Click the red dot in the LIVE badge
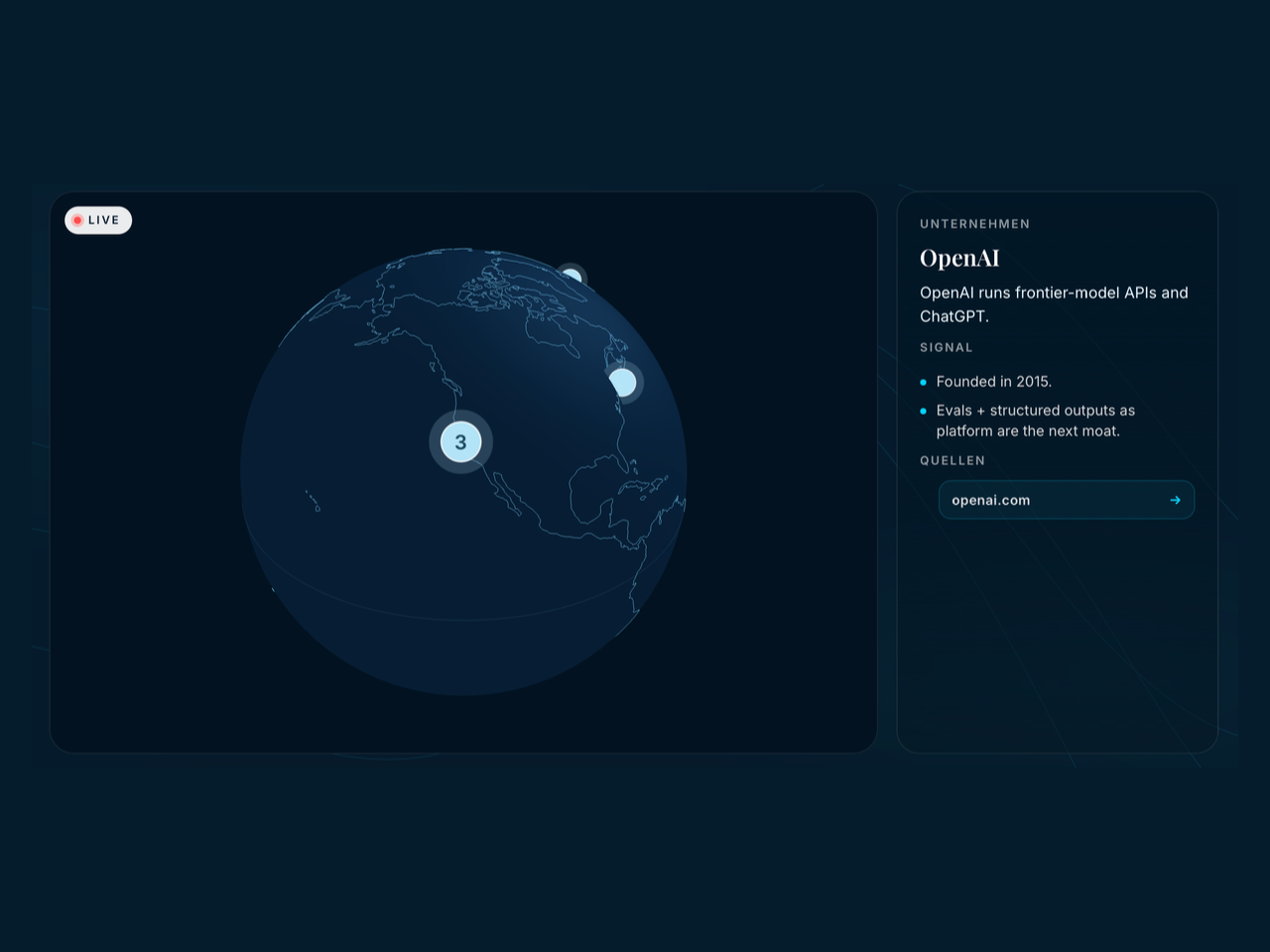Screen dimensions: 1270x952 tap(77, 220)
